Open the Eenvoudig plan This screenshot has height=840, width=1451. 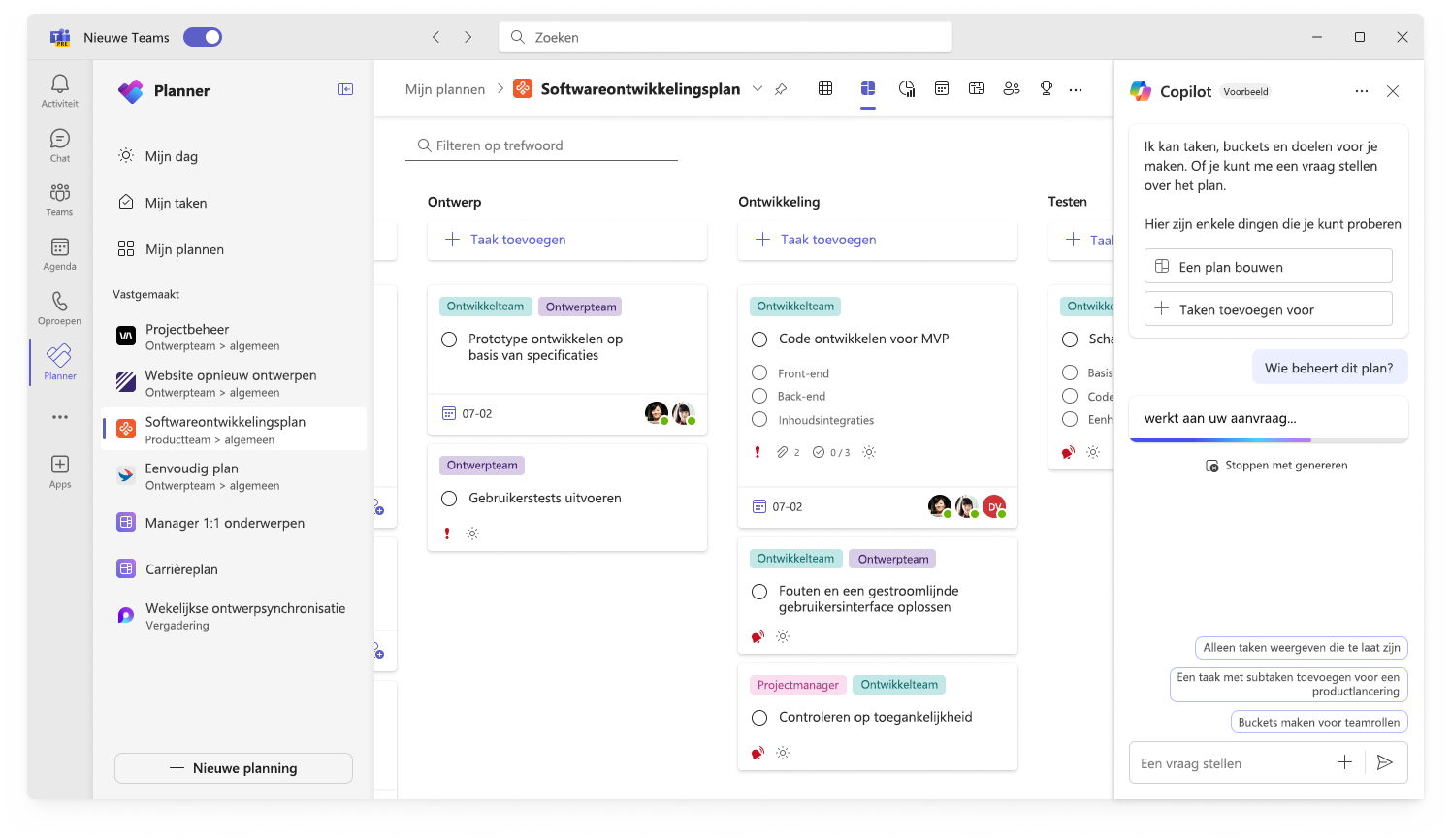234,476
